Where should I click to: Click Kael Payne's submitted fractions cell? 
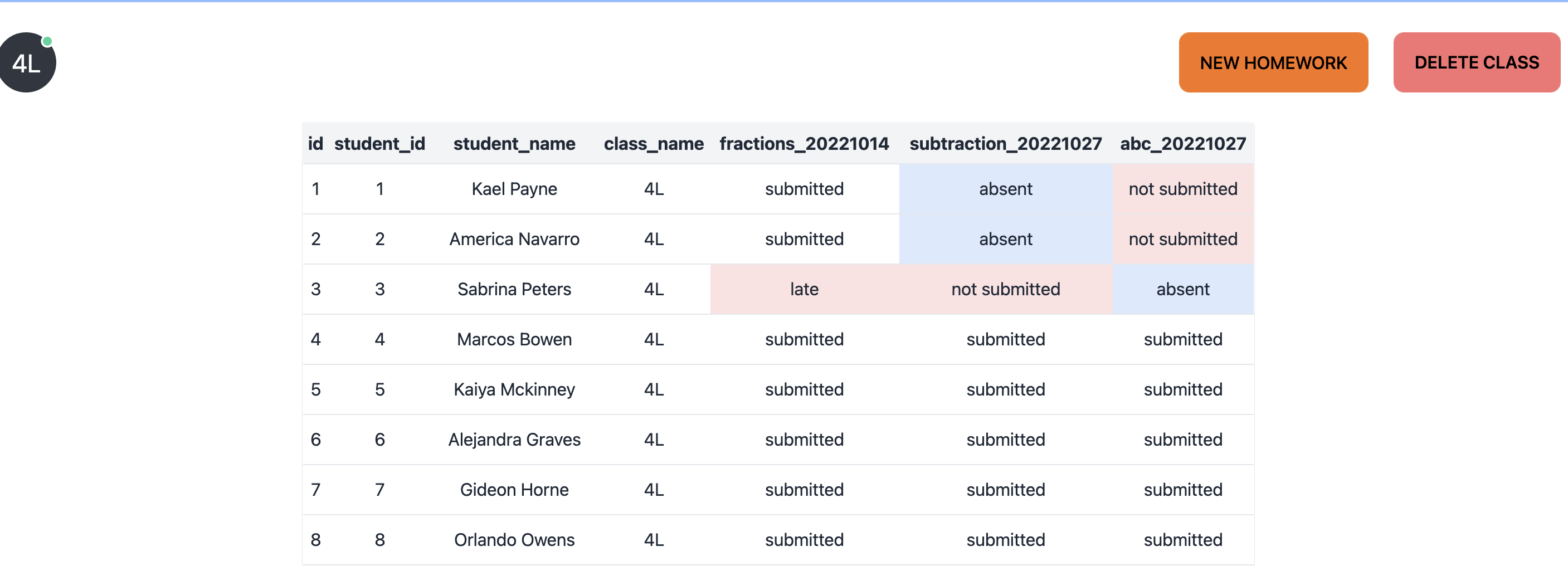(x=804, y=189)
